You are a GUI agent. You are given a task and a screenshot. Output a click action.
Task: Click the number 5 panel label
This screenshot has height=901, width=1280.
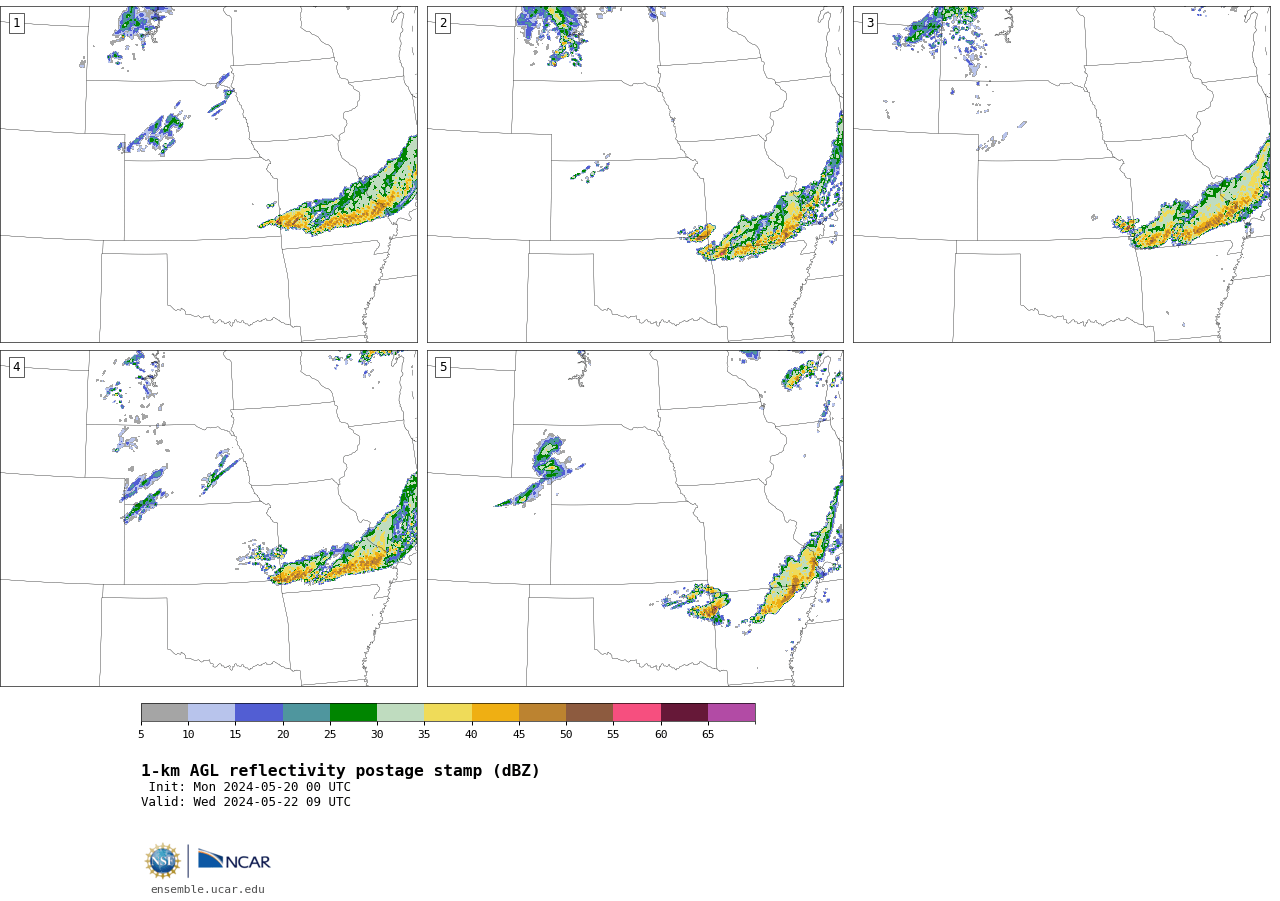point(443,367)
